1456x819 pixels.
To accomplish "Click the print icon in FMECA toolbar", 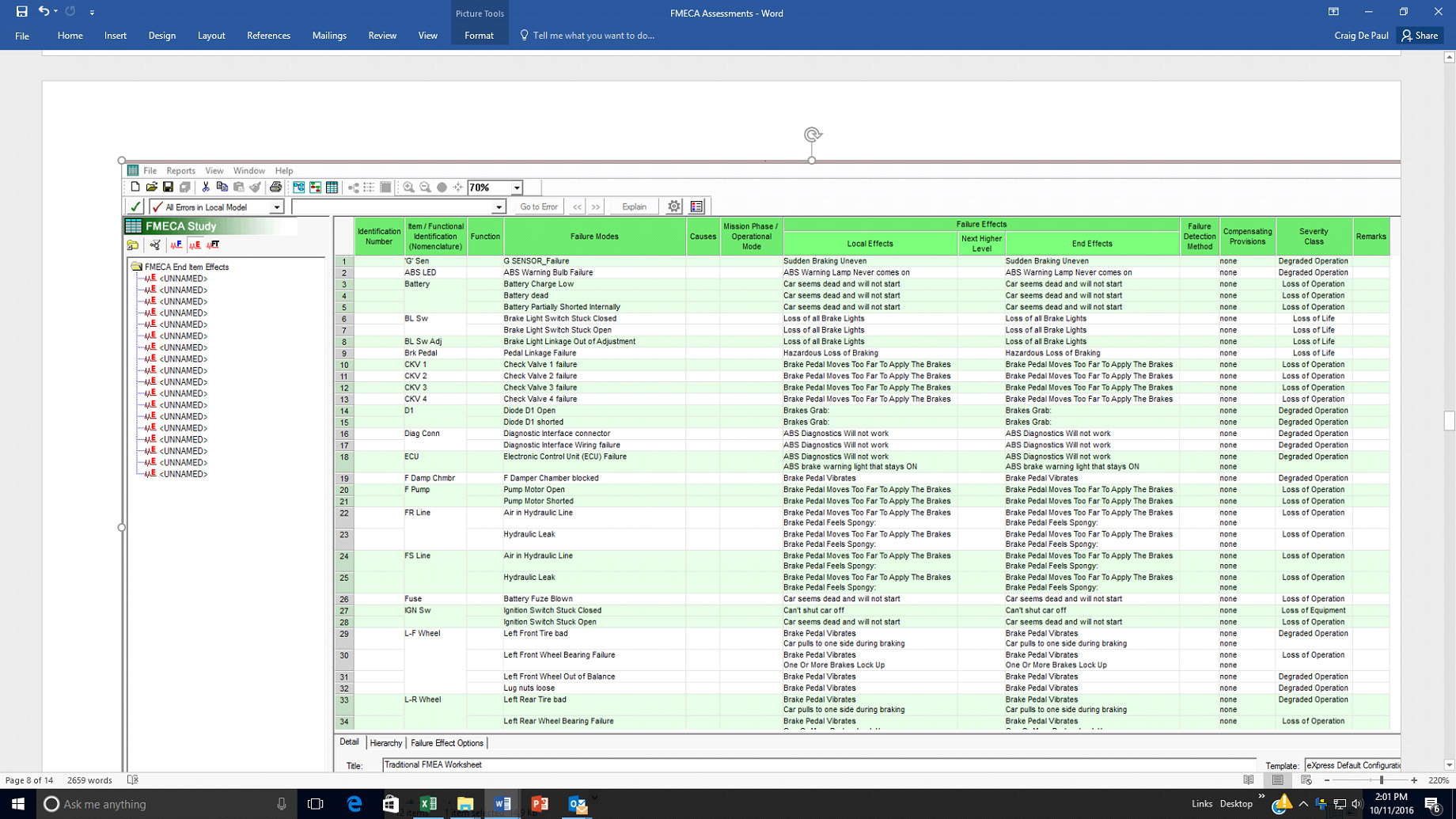I will click(275, 188).
